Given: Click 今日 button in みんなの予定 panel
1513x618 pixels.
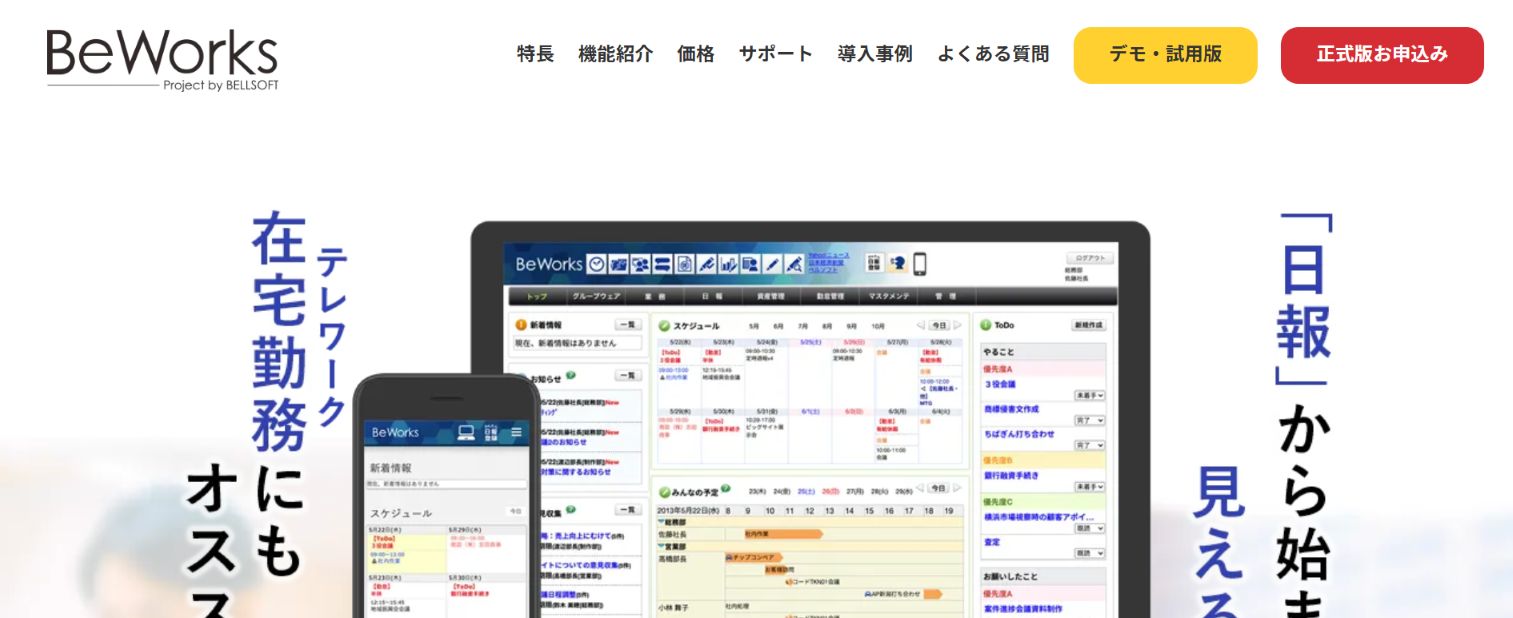Looking at the screenshot, I should 939,489.
